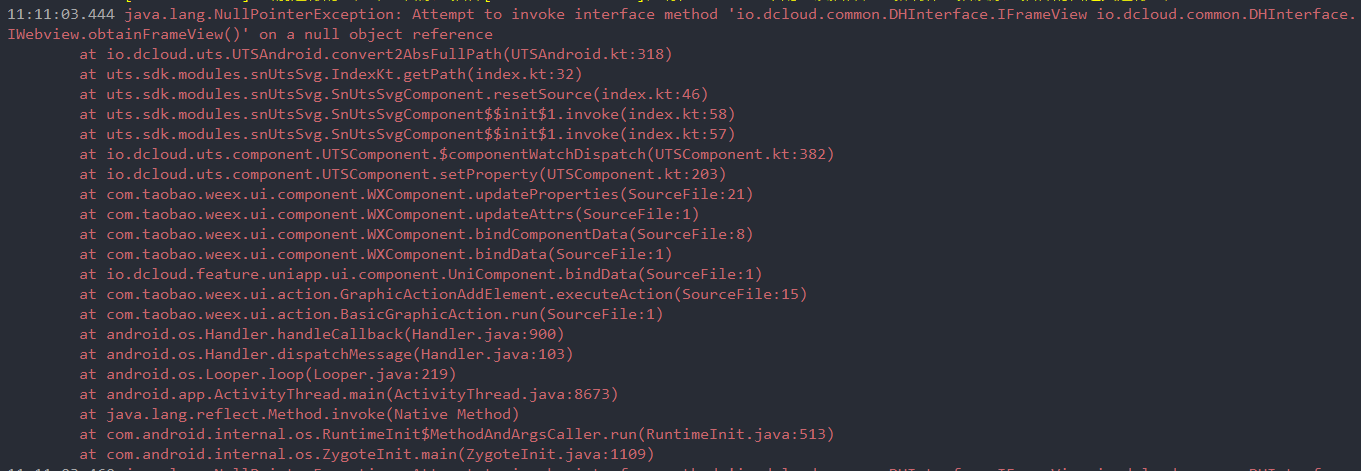Viewport: 1361px width, 471px height.
Task: Open the index.kt:32 getPath reference
Action: tap(524, 74)
